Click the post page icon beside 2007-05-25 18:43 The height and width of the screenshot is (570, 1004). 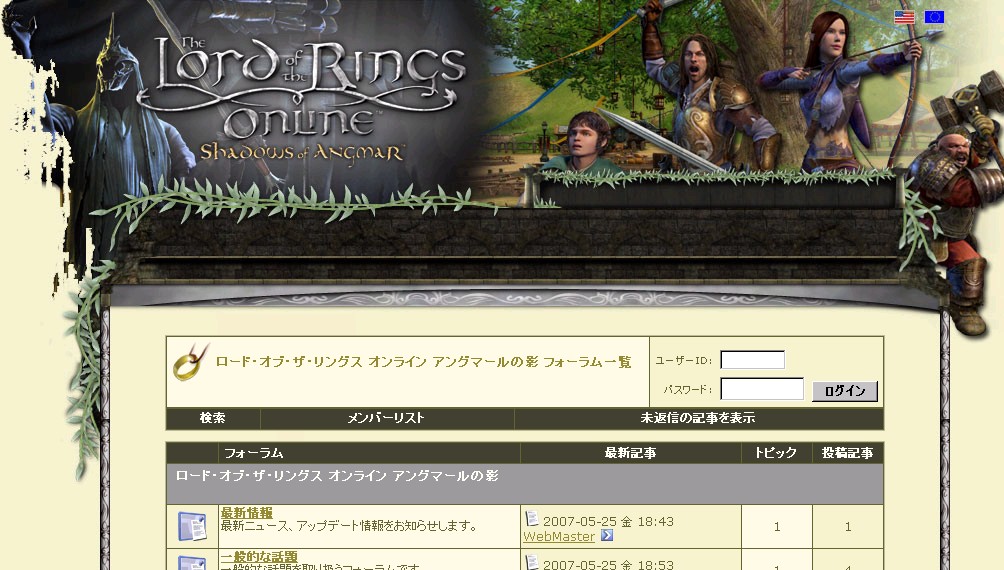(532, 520)
